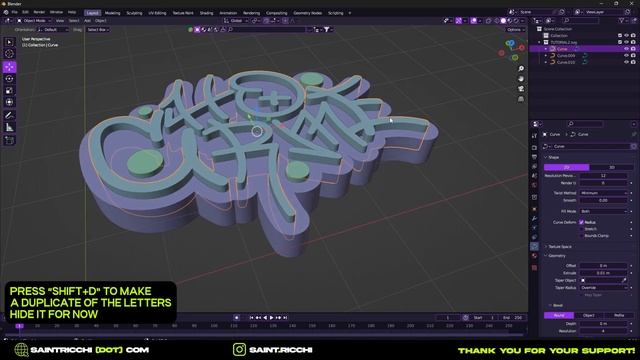Toggle the Radius checkbox under Curve Deform

pos(581,222)
